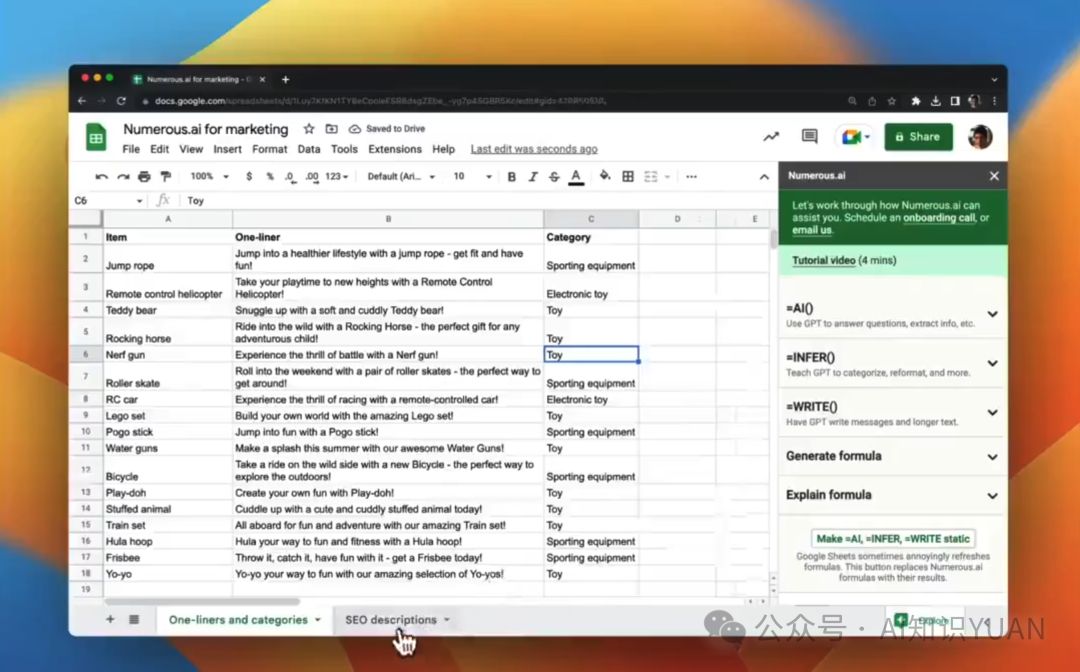Click the merge cells icon
The image size is (1080, 672).
coord(650,177)
